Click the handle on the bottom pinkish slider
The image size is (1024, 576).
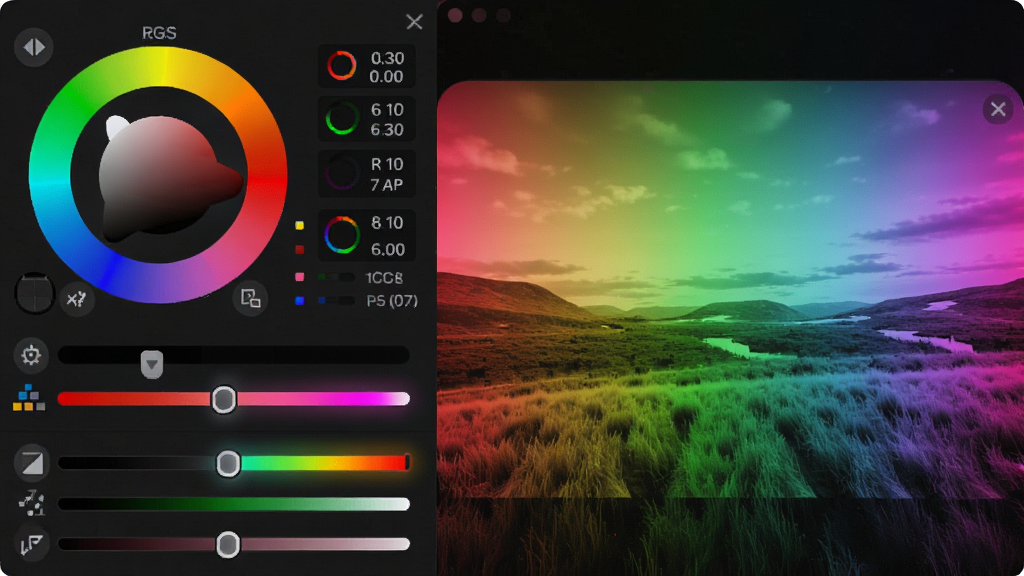(228, 544)
